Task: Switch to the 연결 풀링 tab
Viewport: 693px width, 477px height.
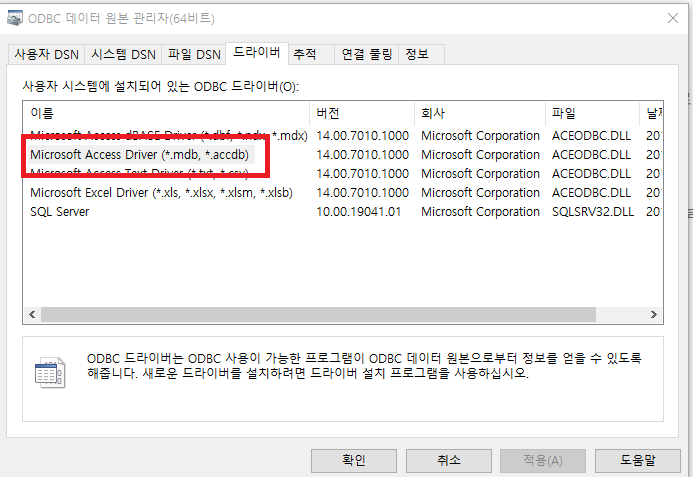Action: tap(367, 54)
